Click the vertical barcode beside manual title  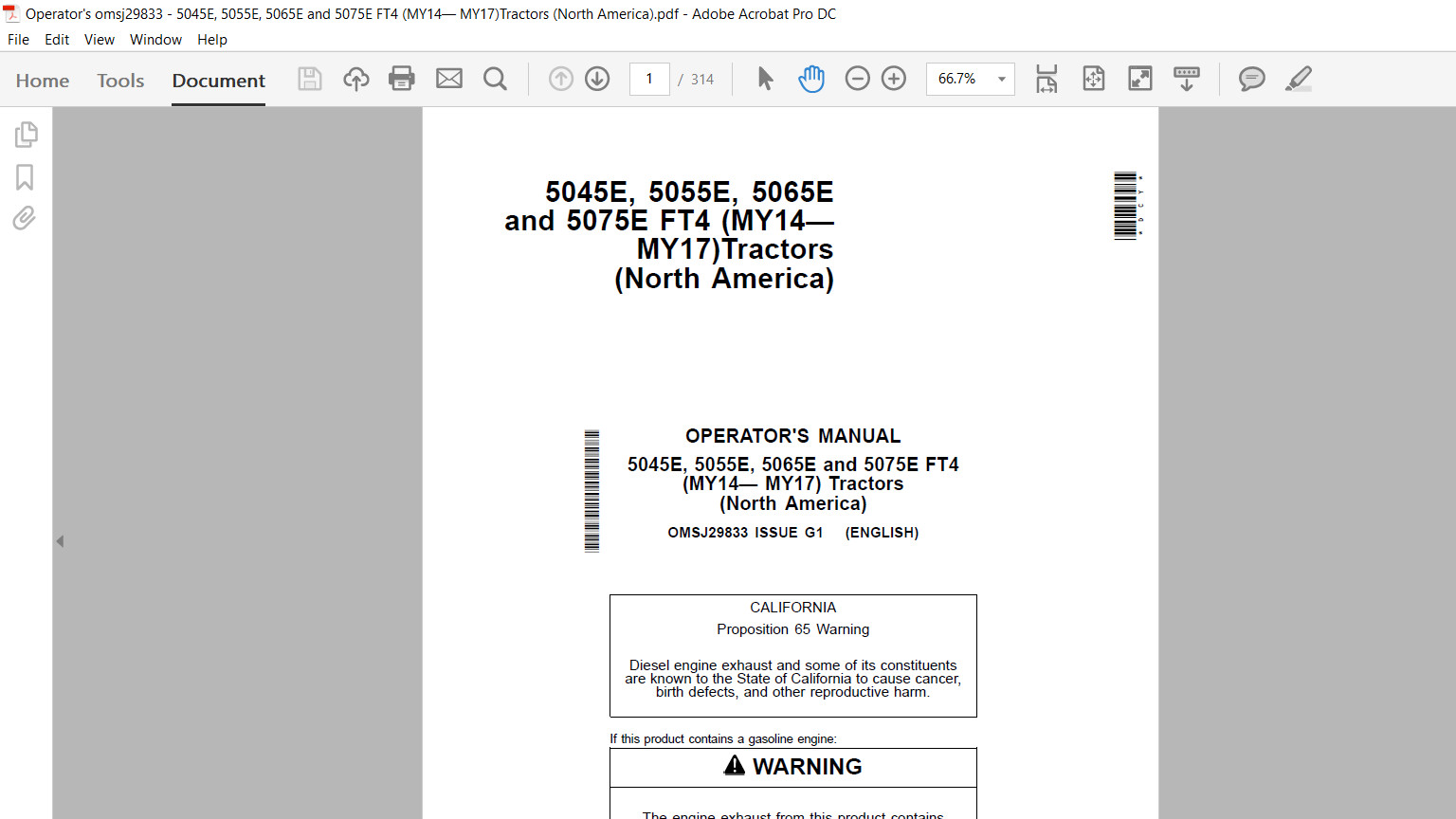(591, 491)
